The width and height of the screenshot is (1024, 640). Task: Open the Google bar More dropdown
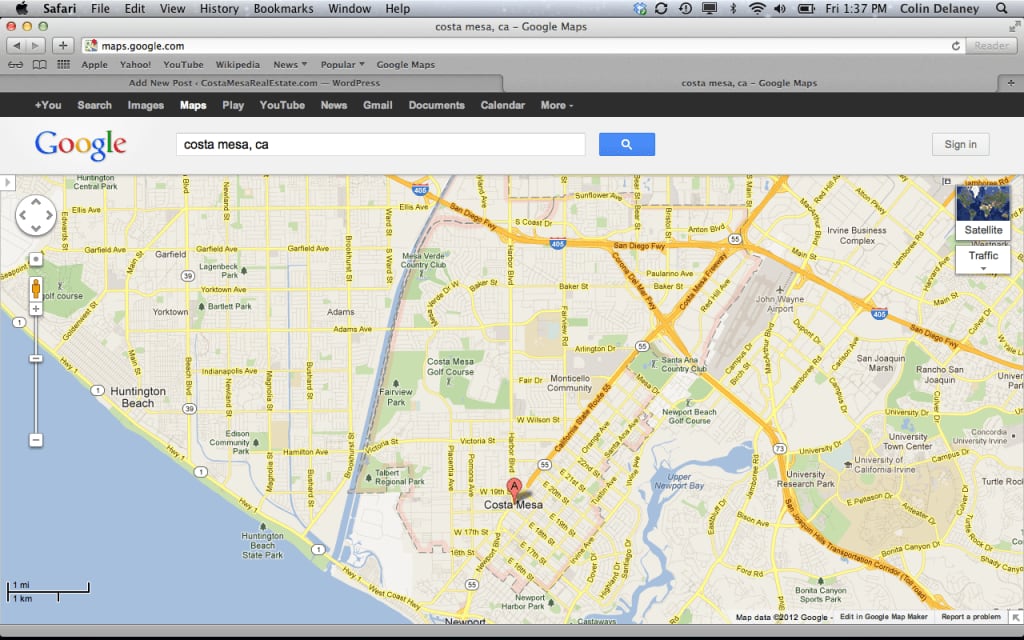coord(556,105)
